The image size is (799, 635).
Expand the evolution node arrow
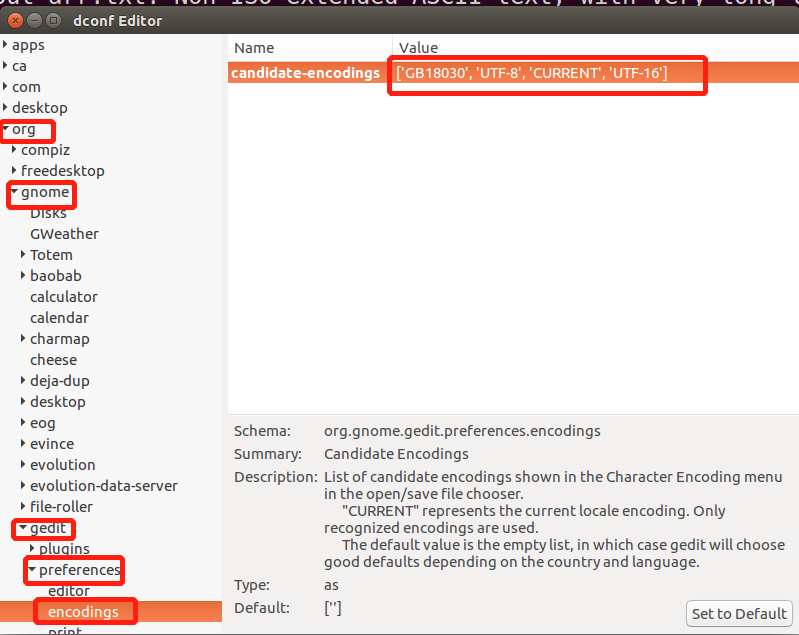point(23,464)
